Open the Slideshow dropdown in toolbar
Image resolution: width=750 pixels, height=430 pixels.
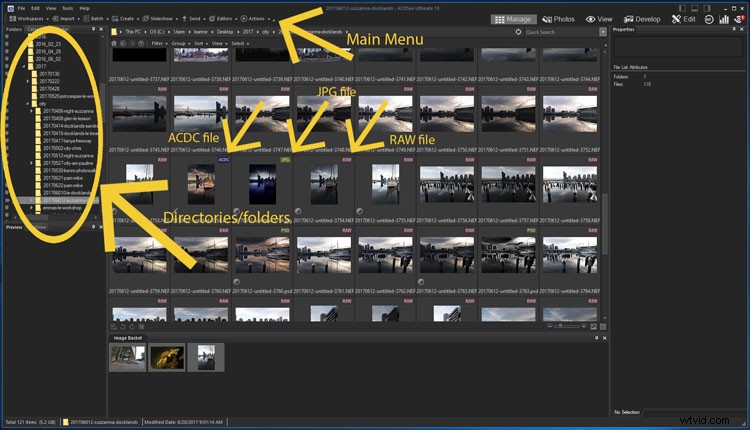pos(160,19)
